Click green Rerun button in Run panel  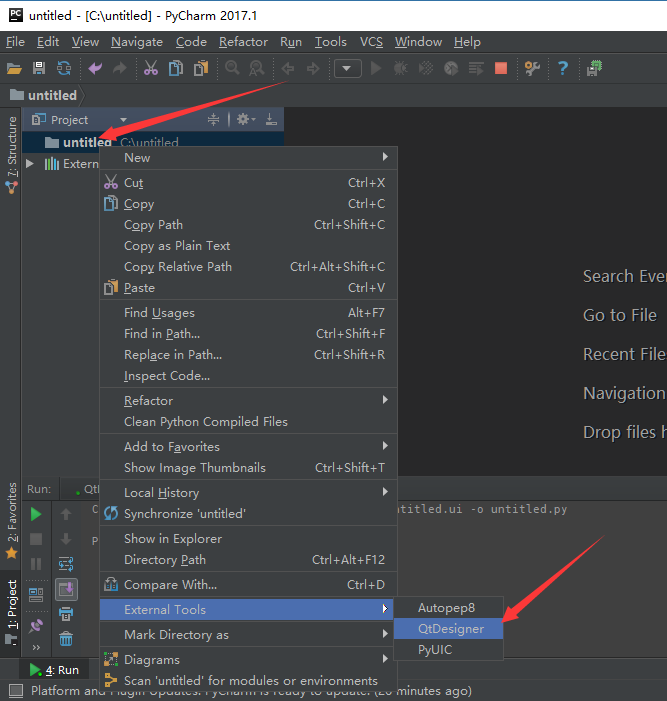pos(36,514)
